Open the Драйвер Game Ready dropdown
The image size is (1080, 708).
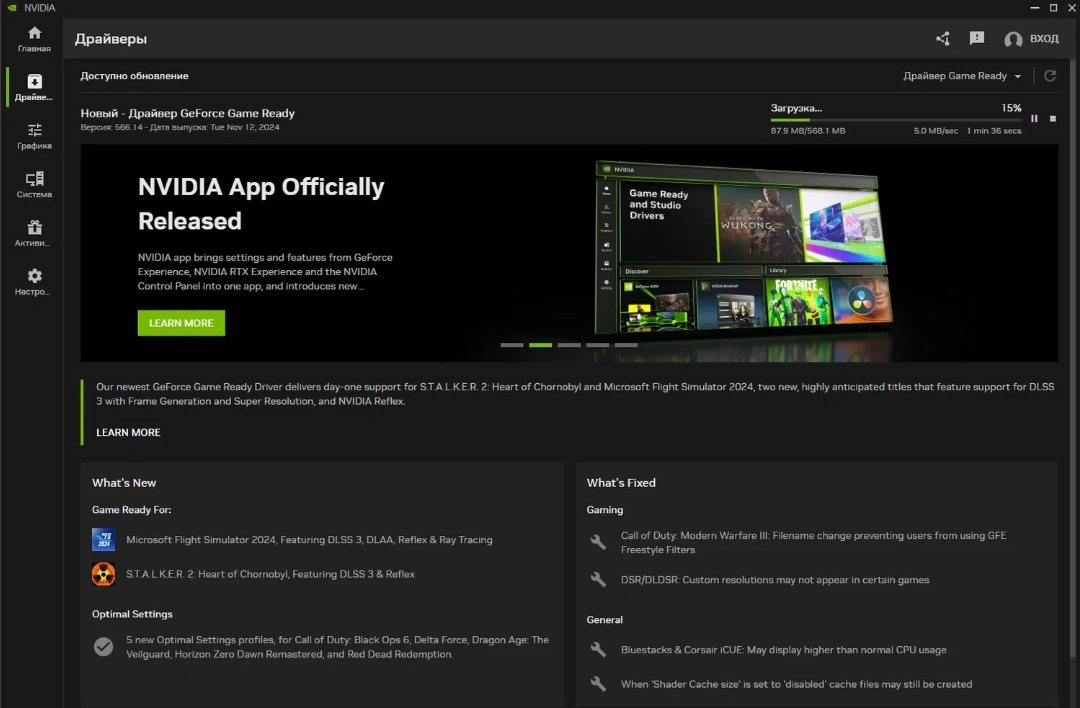962,76
